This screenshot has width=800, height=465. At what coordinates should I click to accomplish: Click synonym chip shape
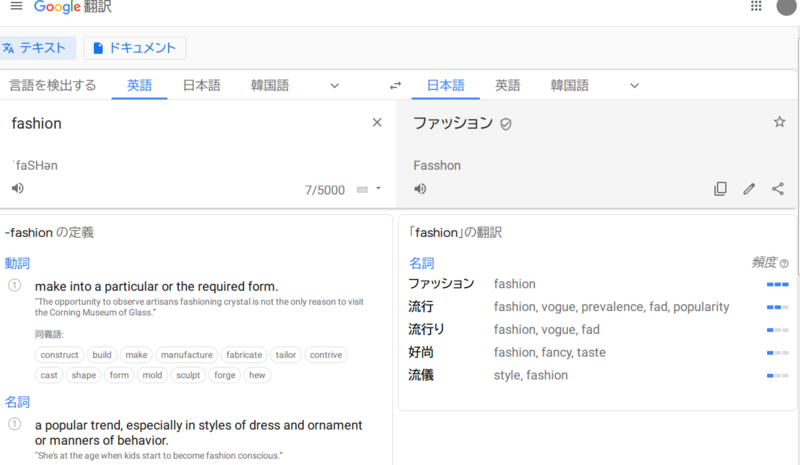point(84,375)
